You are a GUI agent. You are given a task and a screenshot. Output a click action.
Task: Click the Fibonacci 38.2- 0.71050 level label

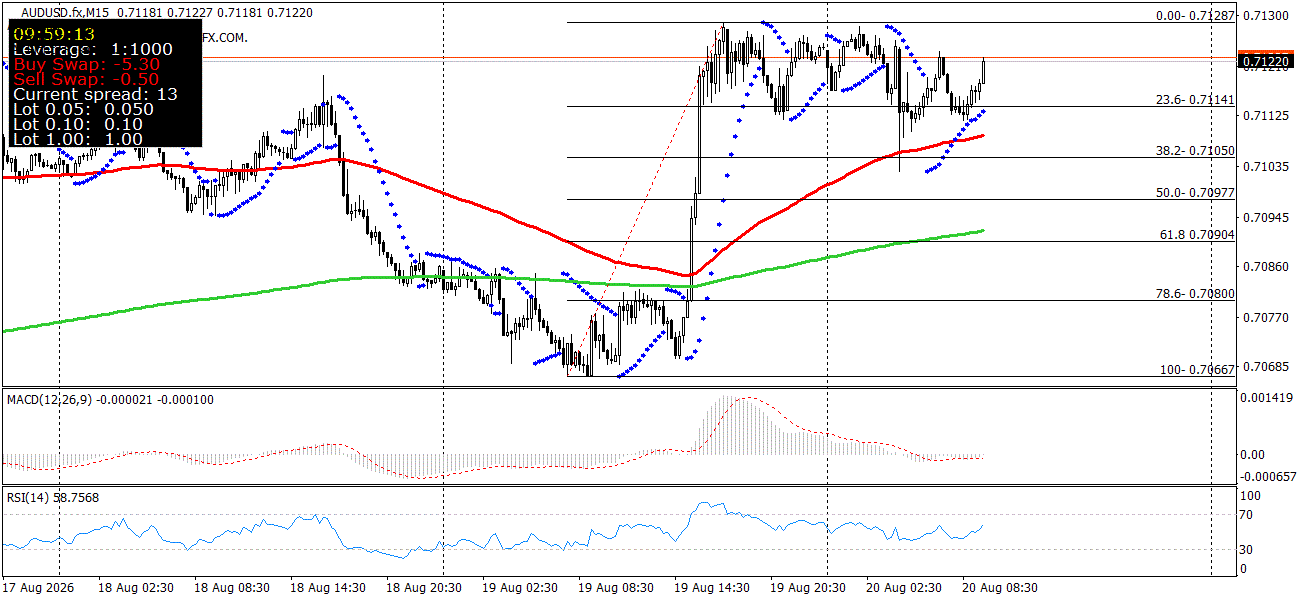point(1195,150)
